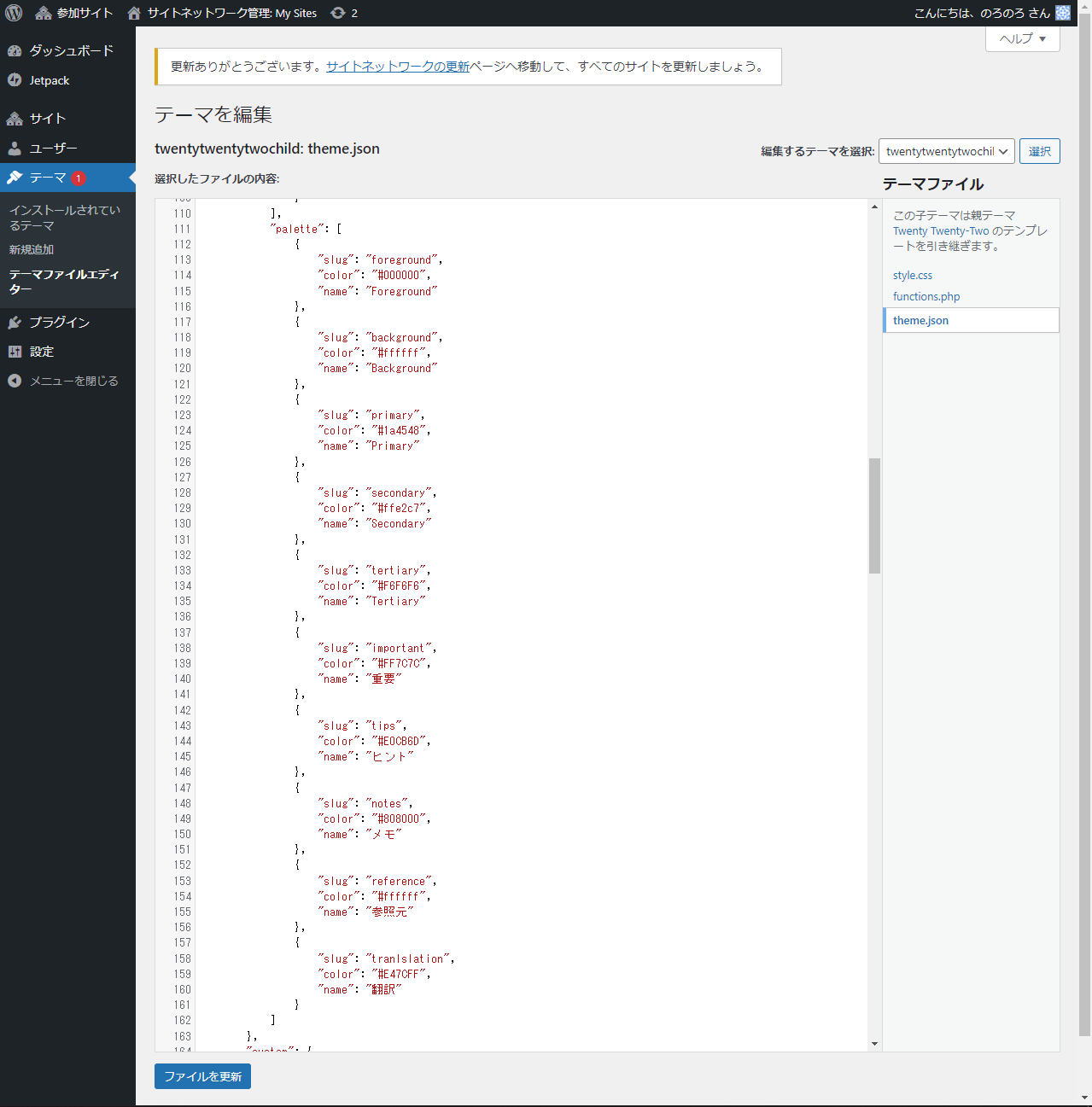Click the code editor scrollbar thumb
The image size is (1092, 1107).
coord(874,516)
